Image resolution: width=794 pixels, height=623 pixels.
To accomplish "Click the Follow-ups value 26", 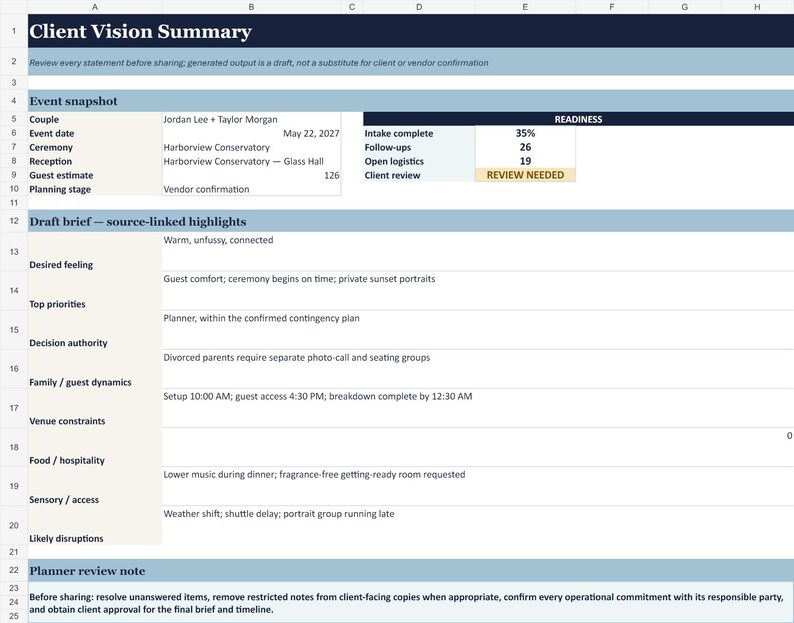I will (525, 147).
